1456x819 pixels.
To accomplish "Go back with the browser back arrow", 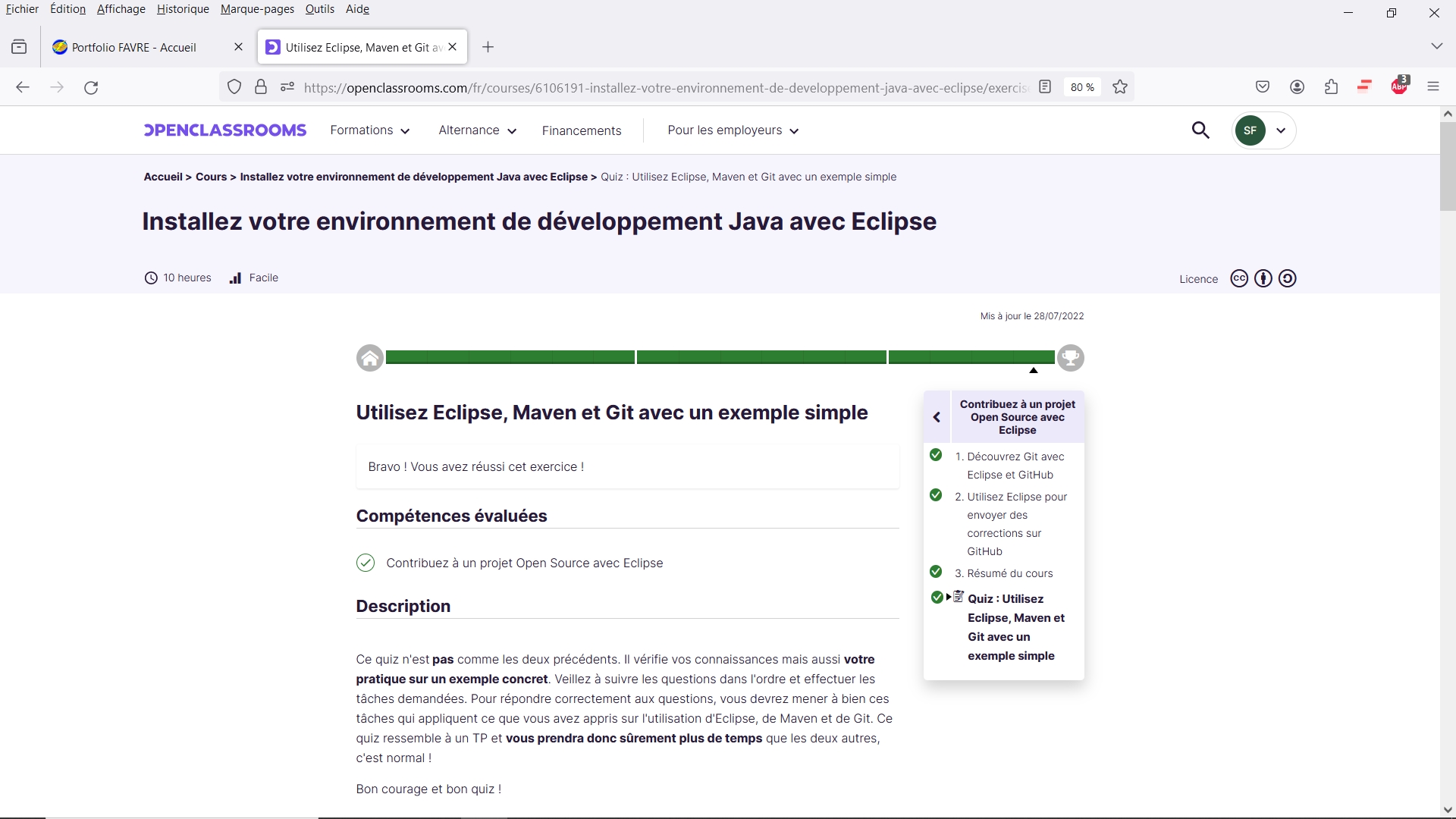I will (23, 87).
